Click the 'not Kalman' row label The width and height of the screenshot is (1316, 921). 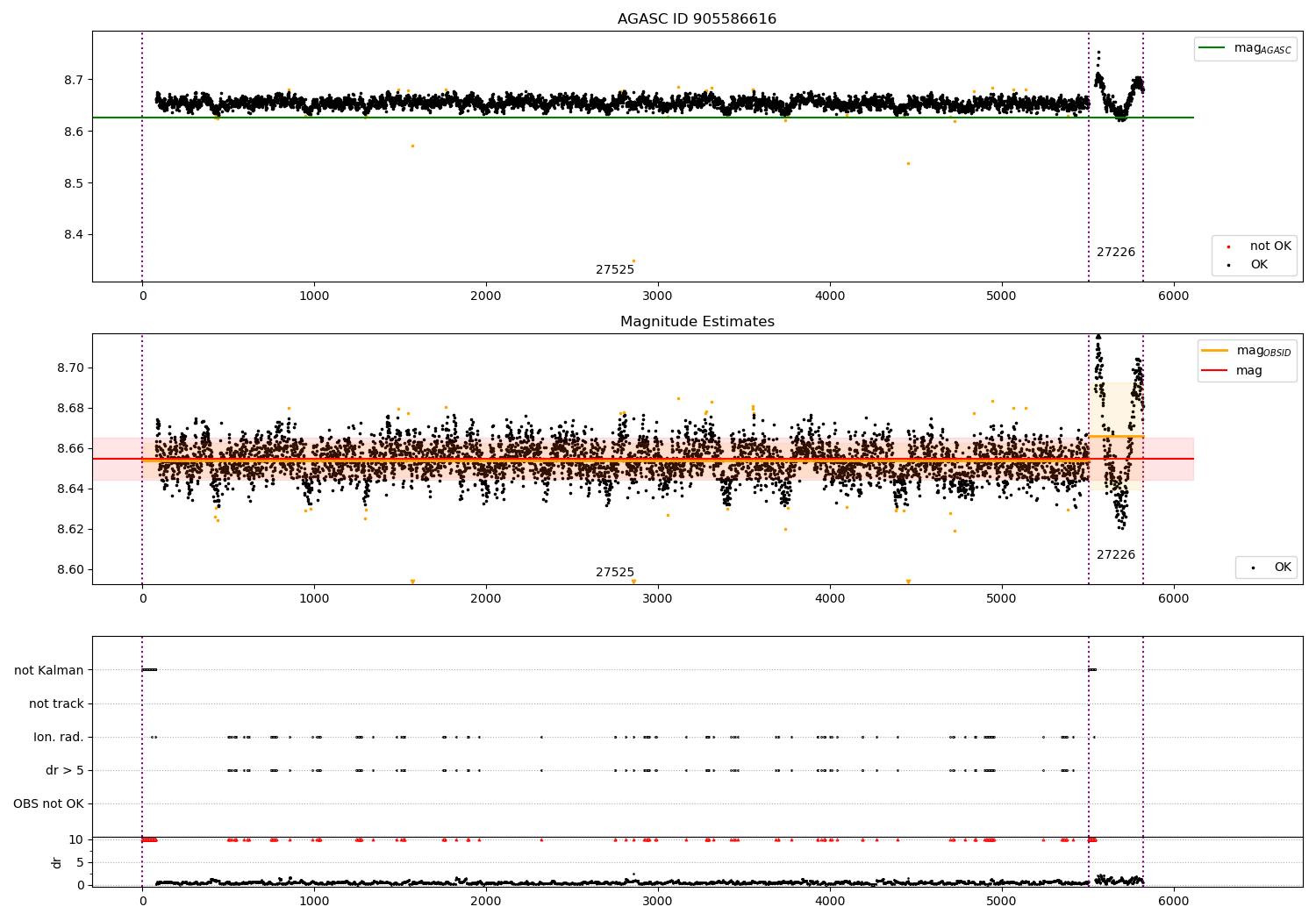pyautogui.click(x=49, y=670)
